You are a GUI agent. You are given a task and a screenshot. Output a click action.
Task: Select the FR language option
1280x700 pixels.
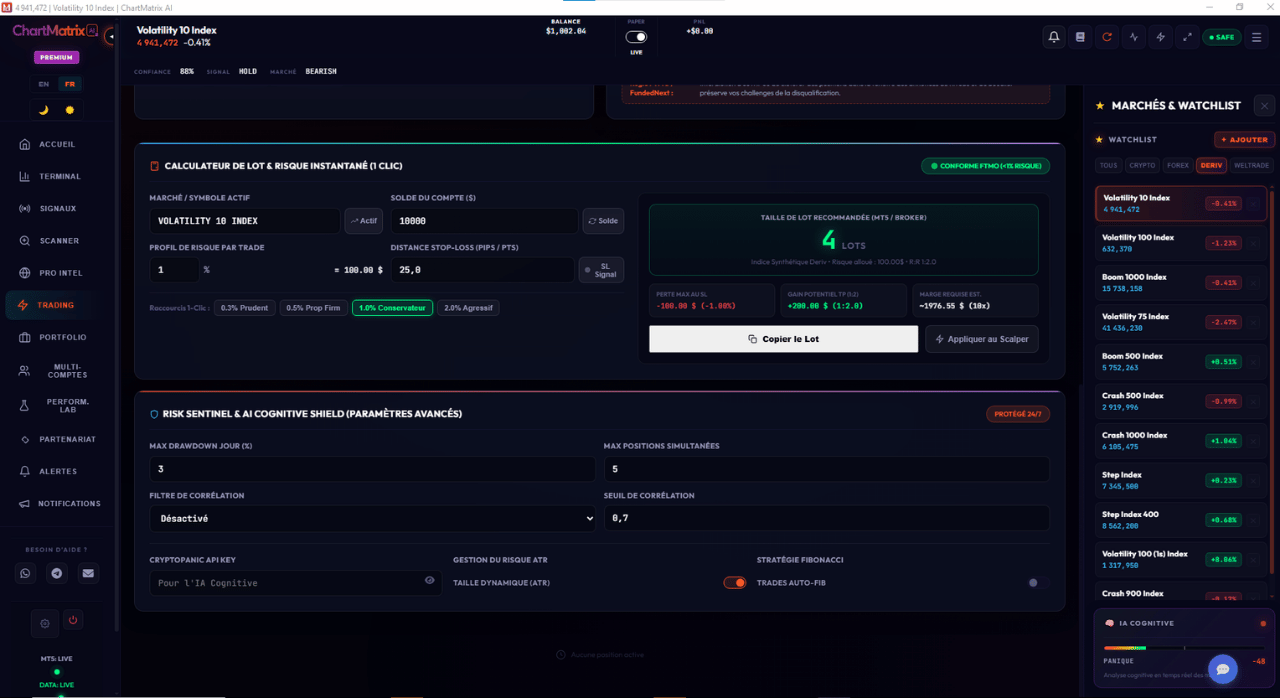pyautogui.click(x=69, y=84)
